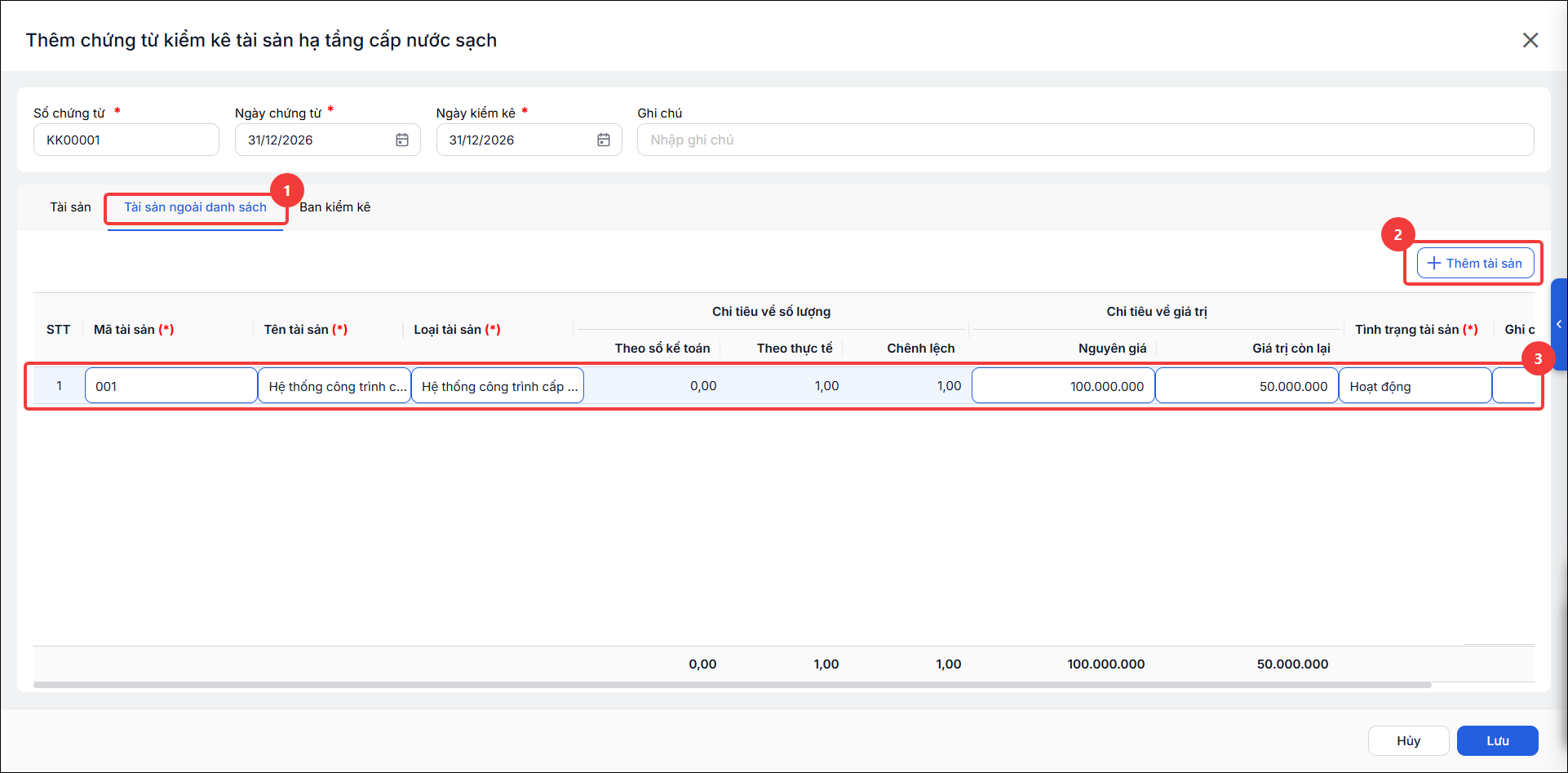Image resolution: width=1568 pixels, height=773 pixels.
Task: Click total Giá trị còn lại 50.000.000 in footer
Action: pyautogui.click(x=1292, y=664)
